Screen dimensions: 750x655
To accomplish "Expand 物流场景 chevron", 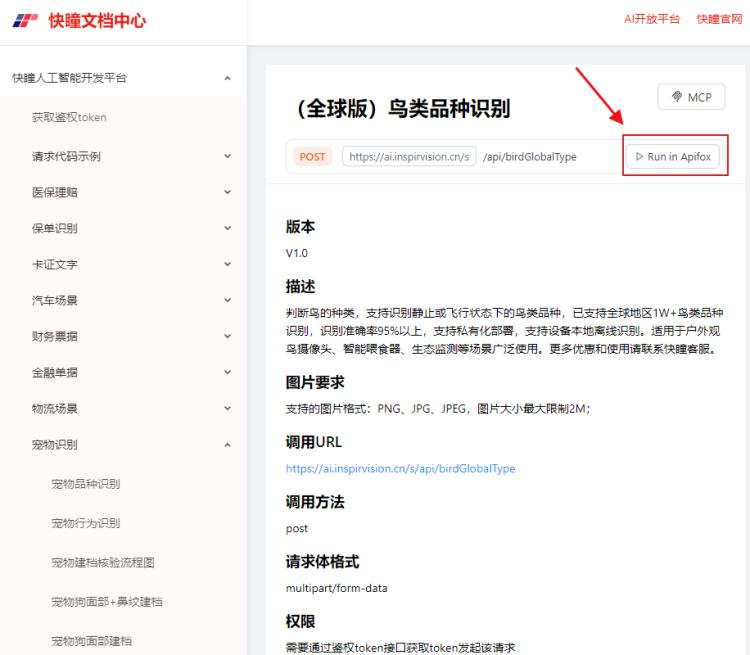I will coord(228,408).
